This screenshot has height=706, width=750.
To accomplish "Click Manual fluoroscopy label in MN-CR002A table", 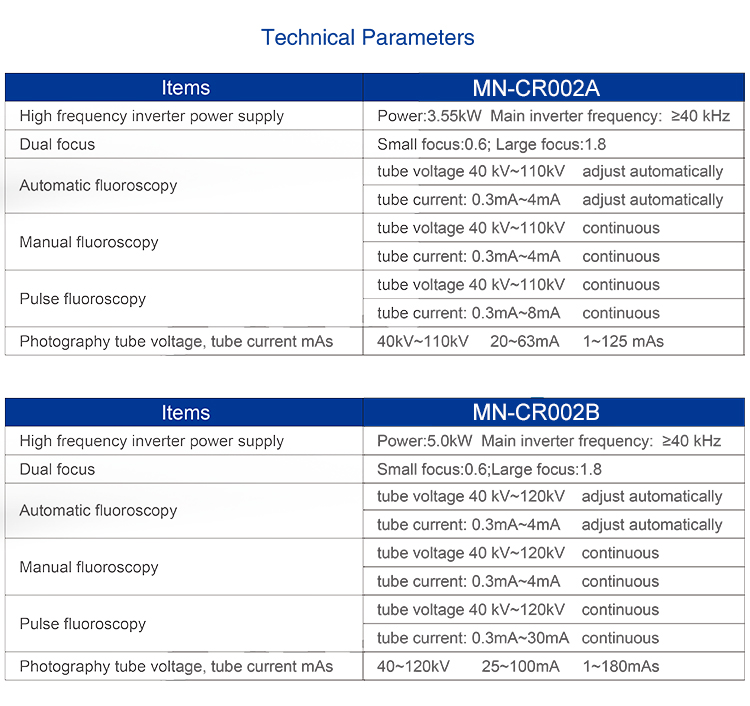I will [89, 242].
